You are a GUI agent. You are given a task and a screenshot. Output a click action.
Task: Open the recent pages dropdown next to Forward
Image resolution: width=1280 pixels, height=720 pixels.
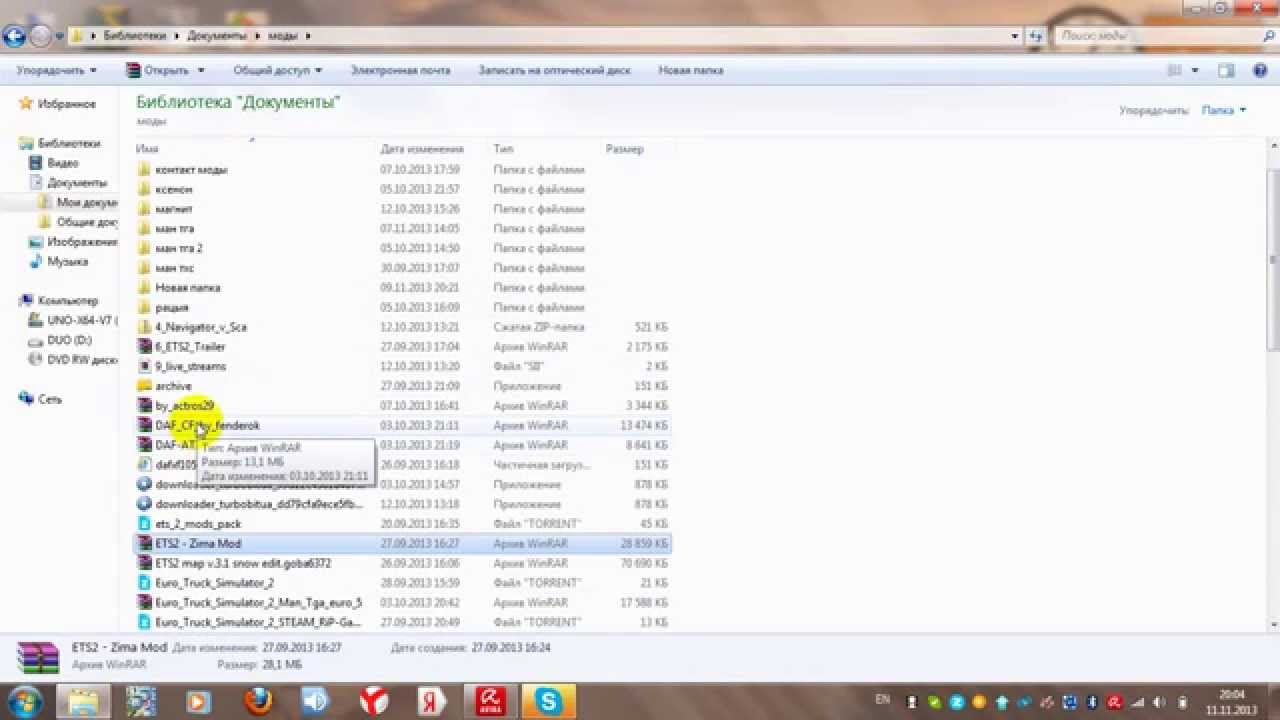coord(59,36)
